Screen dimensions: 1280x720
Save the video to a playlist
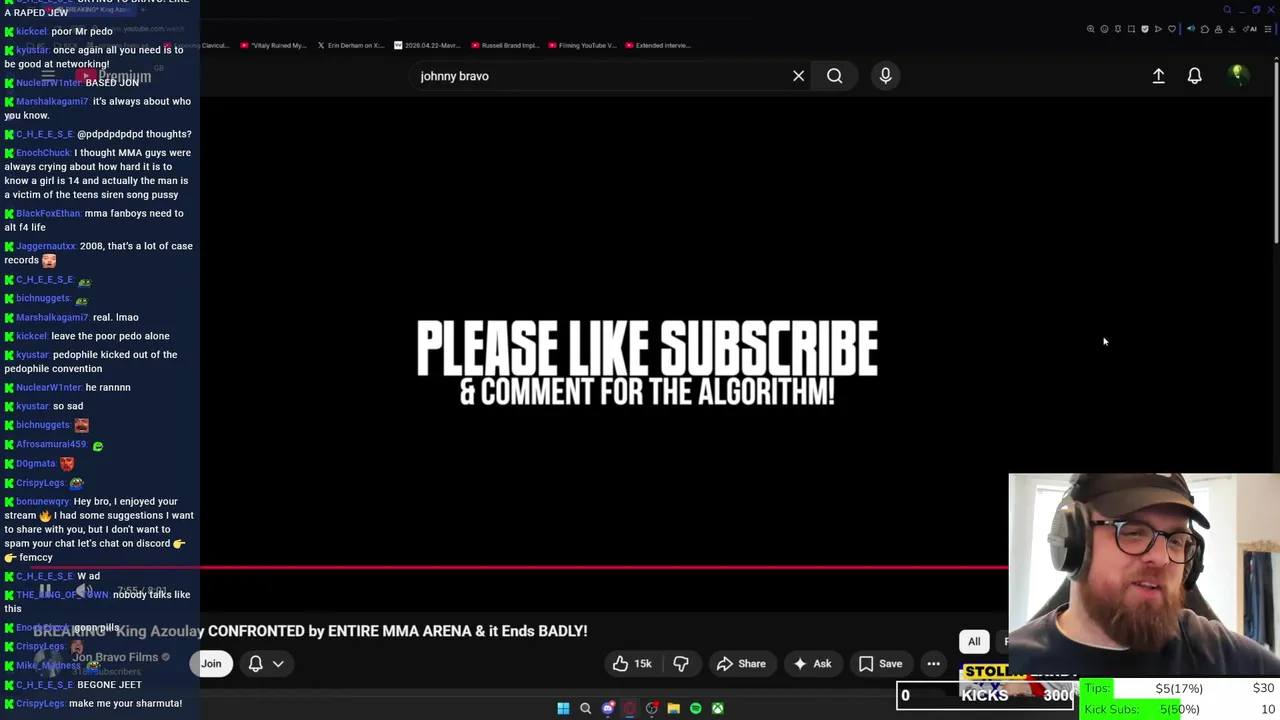coord(880,664)
